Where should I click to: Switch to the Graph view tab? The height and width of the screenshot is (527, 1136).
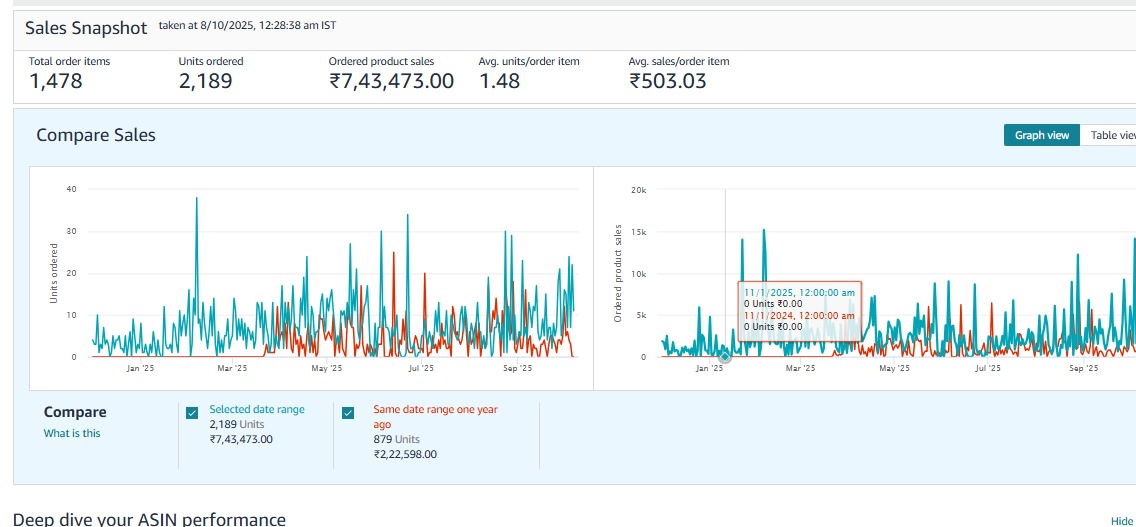[x=1041, y=135]
